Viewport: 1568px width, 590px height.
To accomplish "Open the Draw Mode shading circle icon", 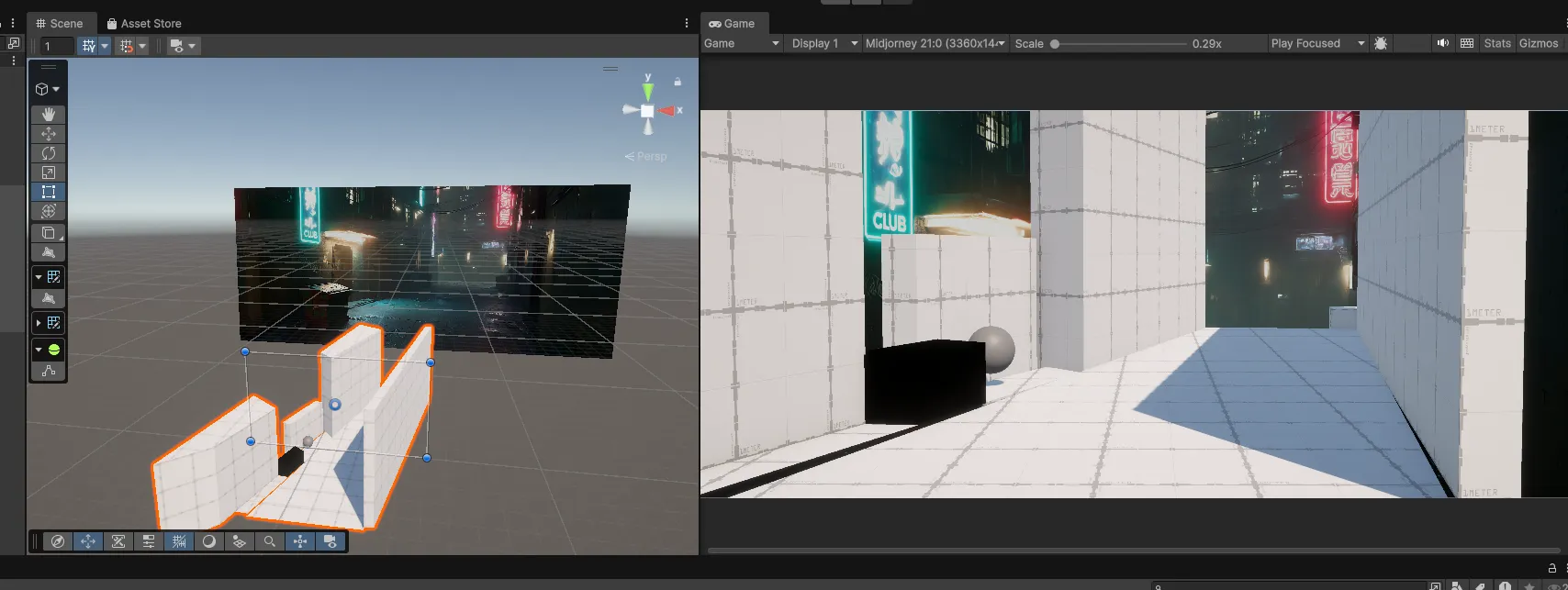I will pyautogui.click(x=209, y=541).
